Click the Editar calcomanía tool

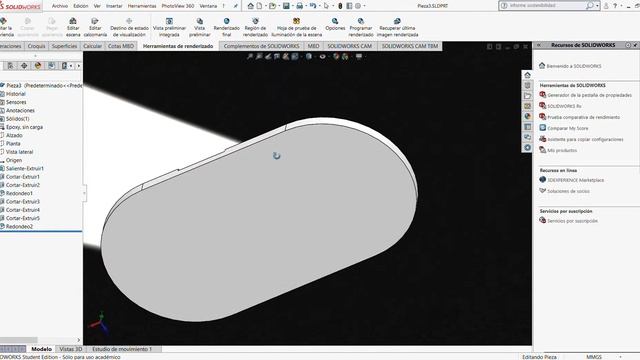tap(95, 27)
